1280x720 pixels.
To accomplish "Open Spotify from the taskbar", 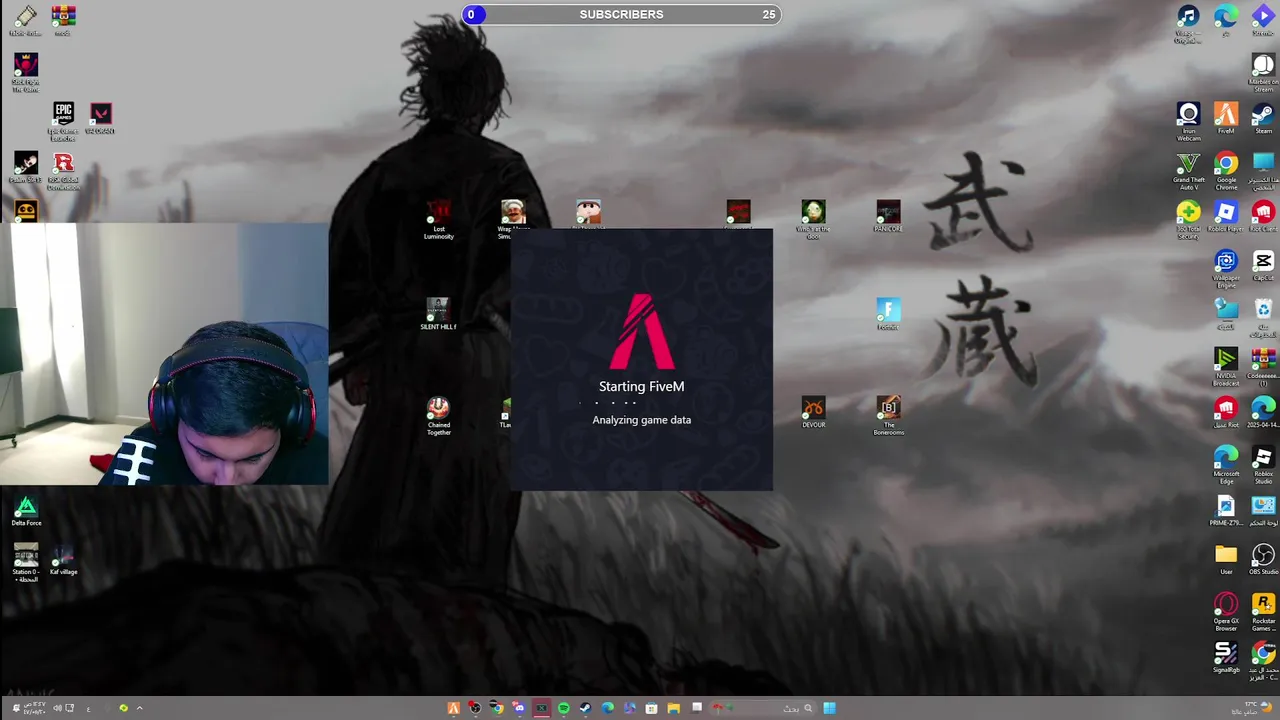I will point(563,708).
